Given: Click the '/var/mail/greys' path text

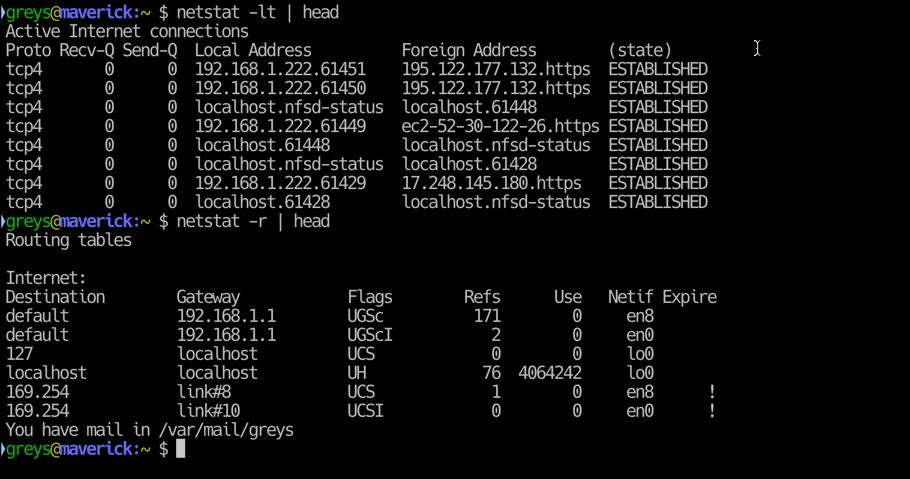Looking at the screenshot, I should (x=226, y=430).
